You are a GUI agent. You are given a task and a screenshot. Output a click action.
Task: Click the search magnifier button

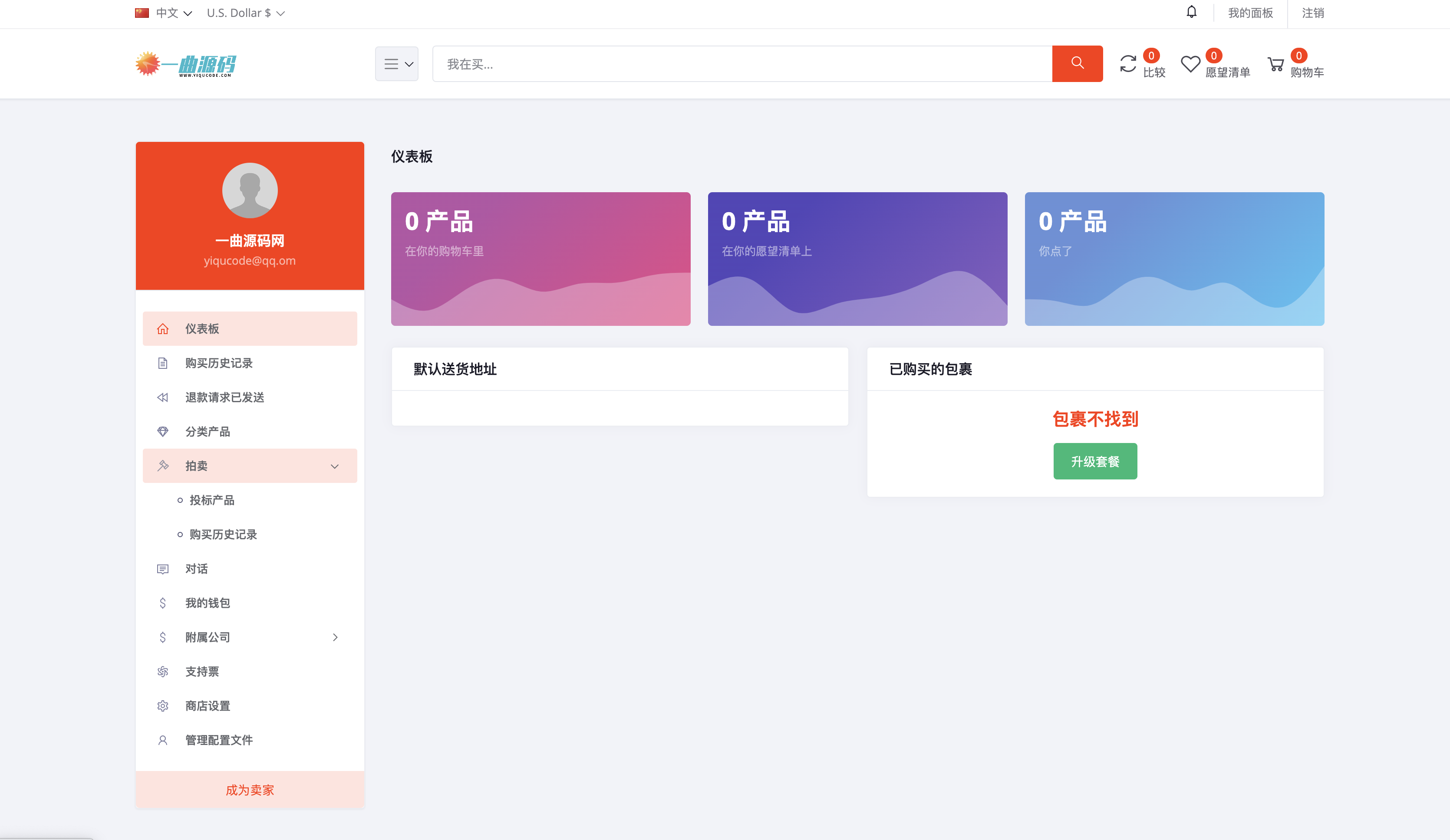(x=1077, y=63)
